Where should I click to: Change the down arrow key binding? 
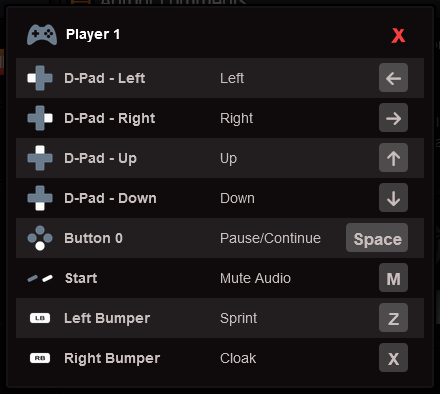pyautogui.click(x=393, y=198)
